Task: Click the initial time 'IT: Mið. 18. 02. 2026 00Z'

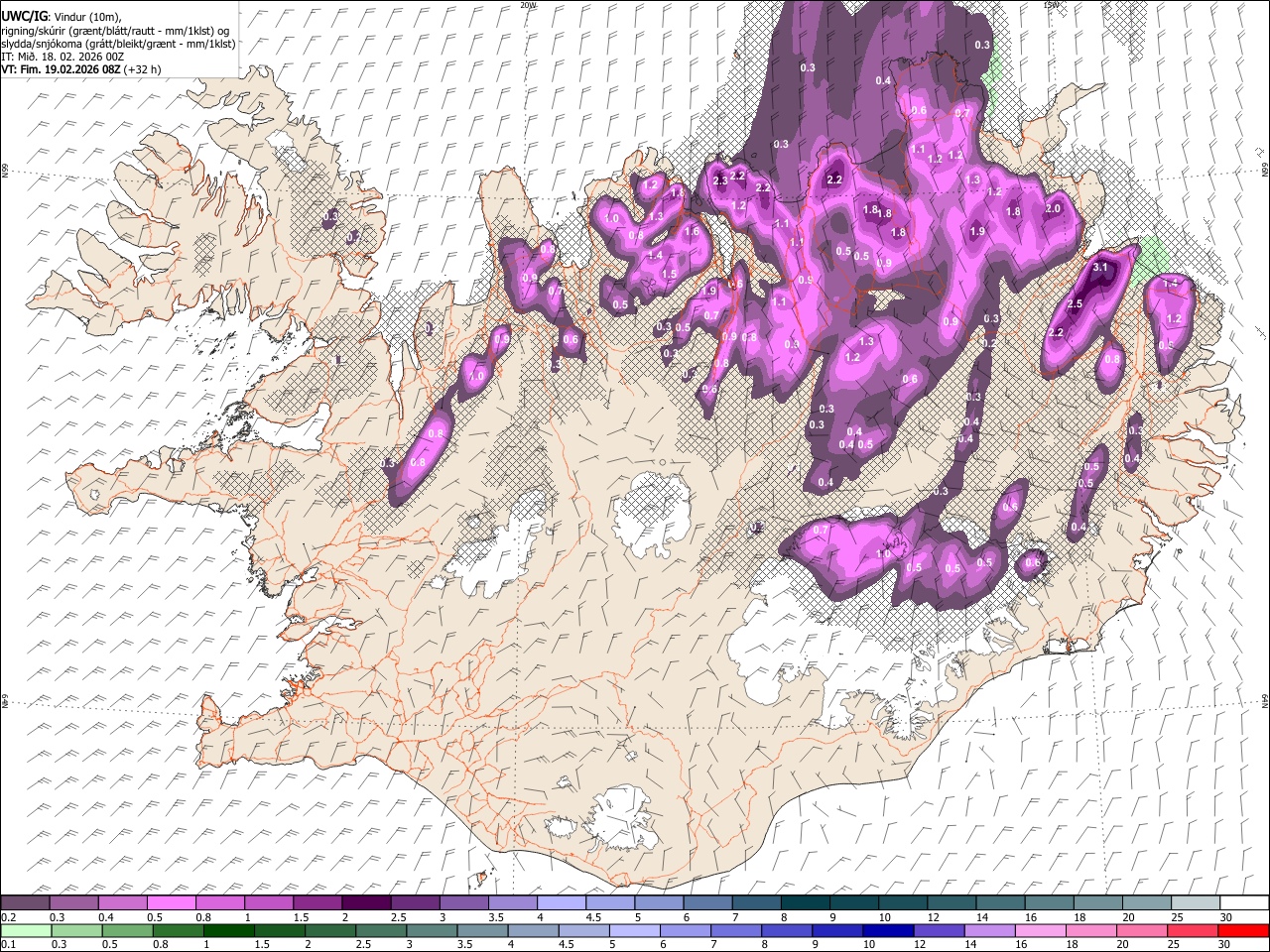Action: pyautogui.click(x=63, y=57)
